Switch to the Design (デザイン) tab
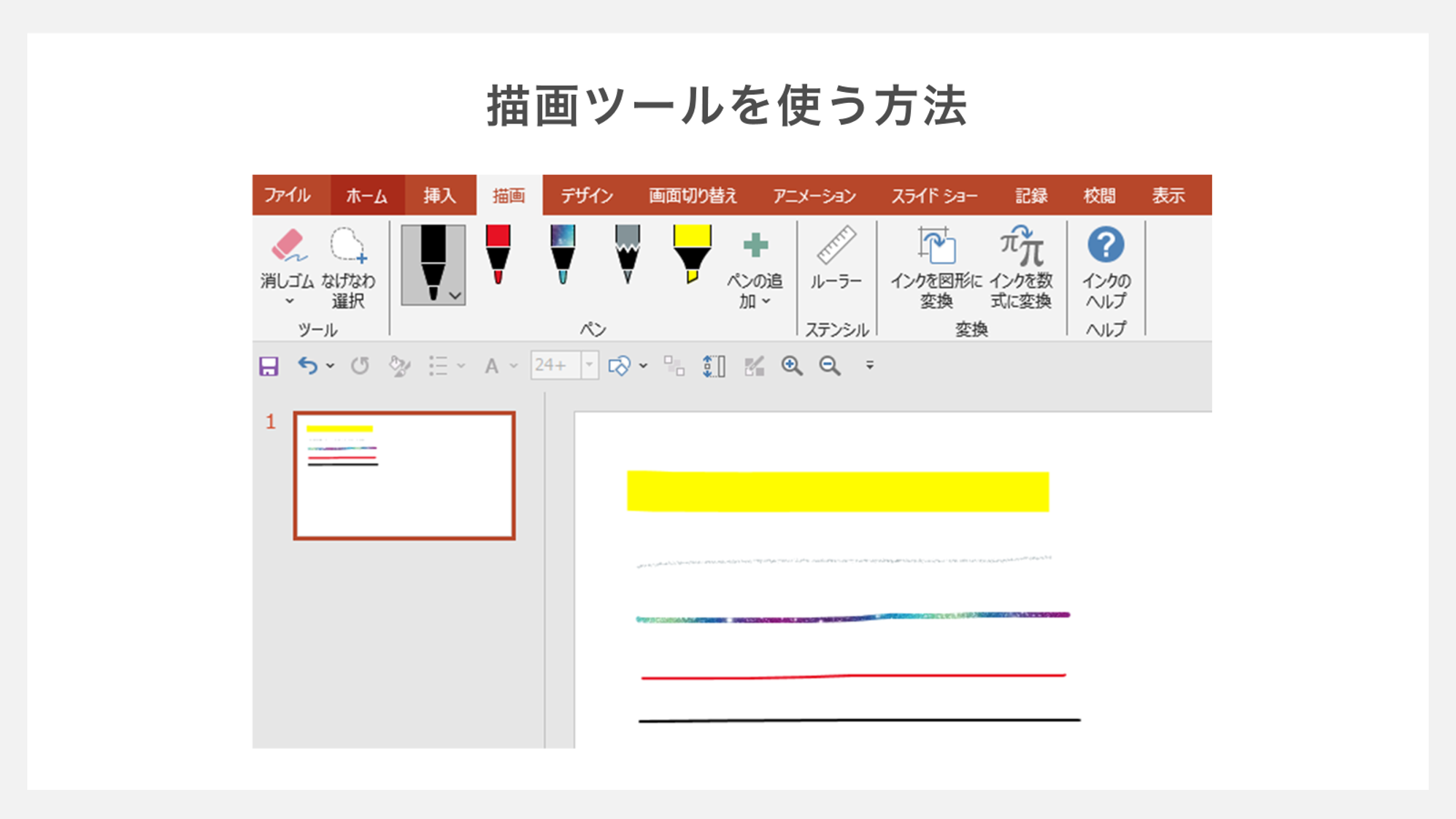Image resolution: width=1456 pixels, height=819 pixels. (586, 196)
